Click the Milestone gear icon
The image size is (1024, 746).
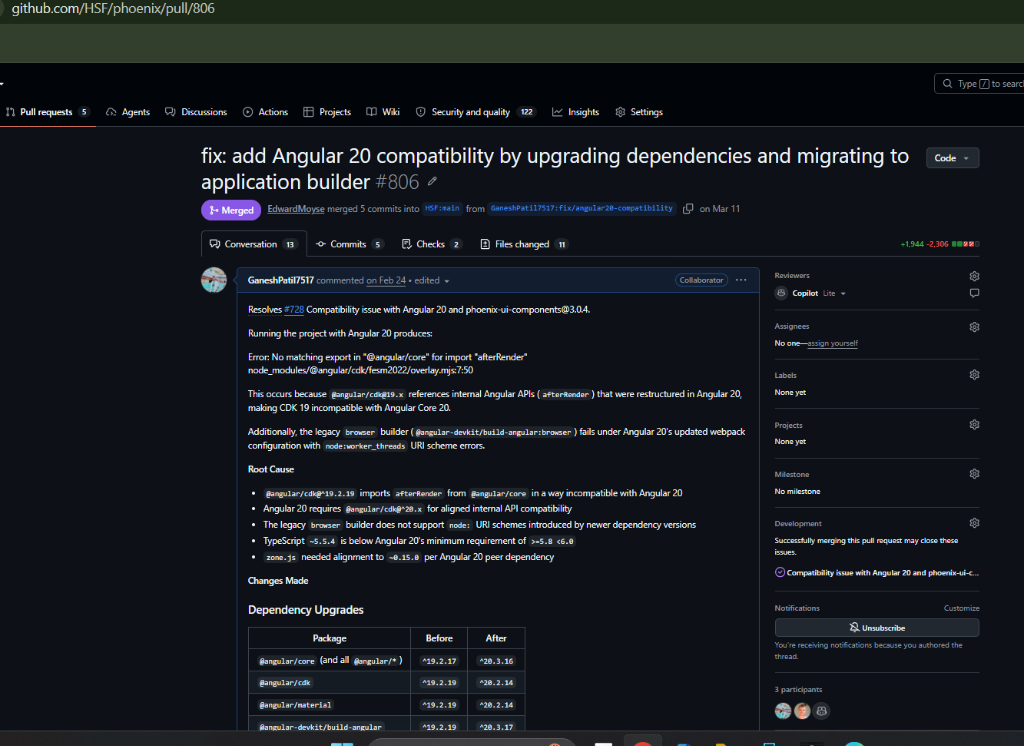click(x=974, y=474)
